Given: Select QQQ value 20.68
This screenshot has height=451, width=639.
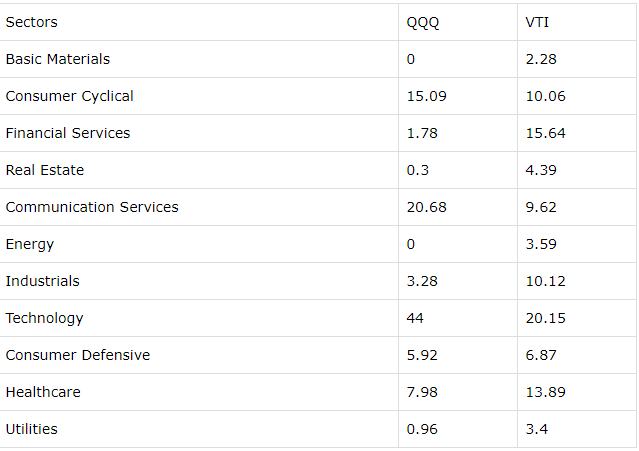Looking at the screenshot, I should (x=426, y=207).
